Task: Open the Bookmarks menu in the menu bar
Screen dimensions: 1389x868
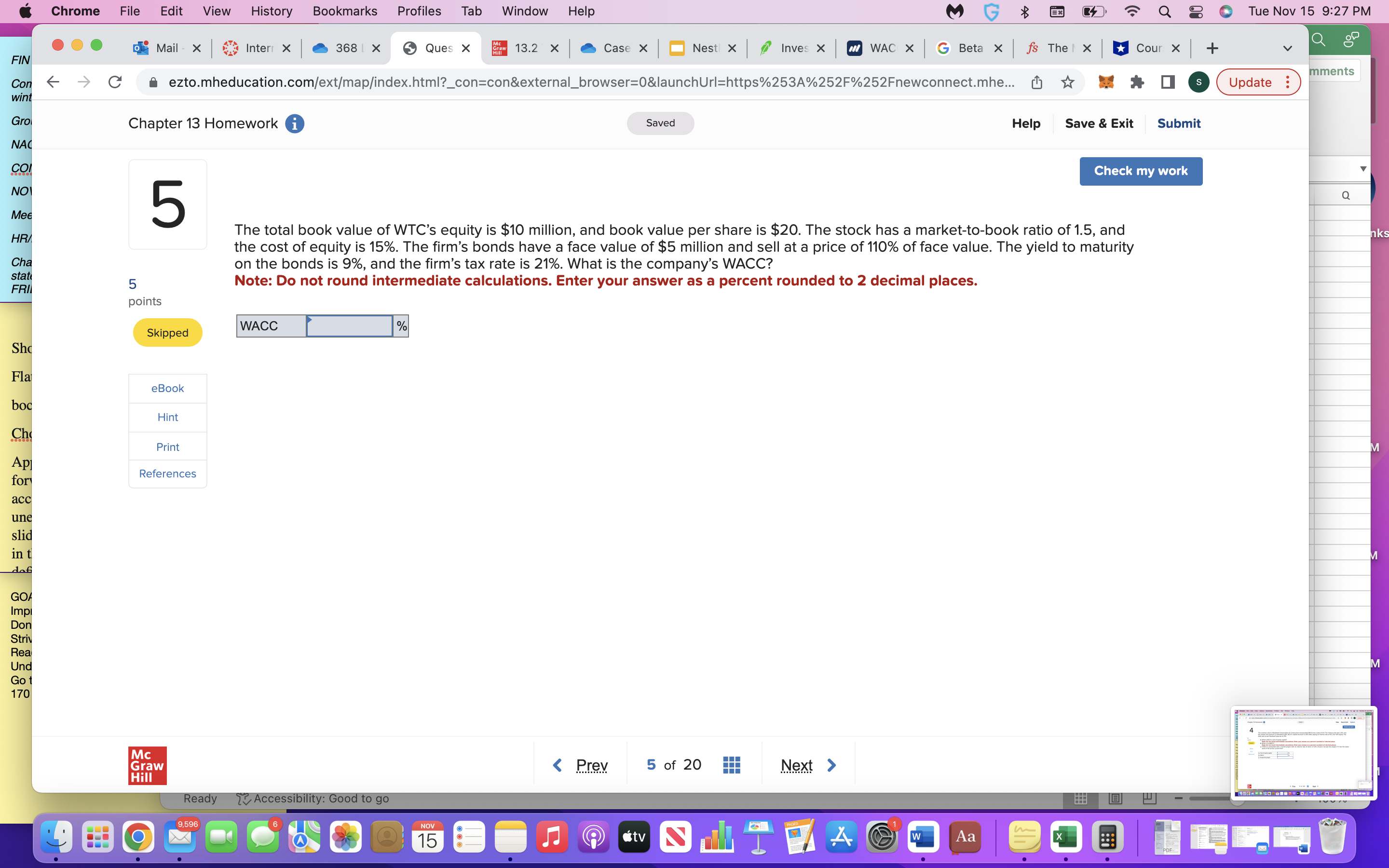Action: (x=344, y=11)
